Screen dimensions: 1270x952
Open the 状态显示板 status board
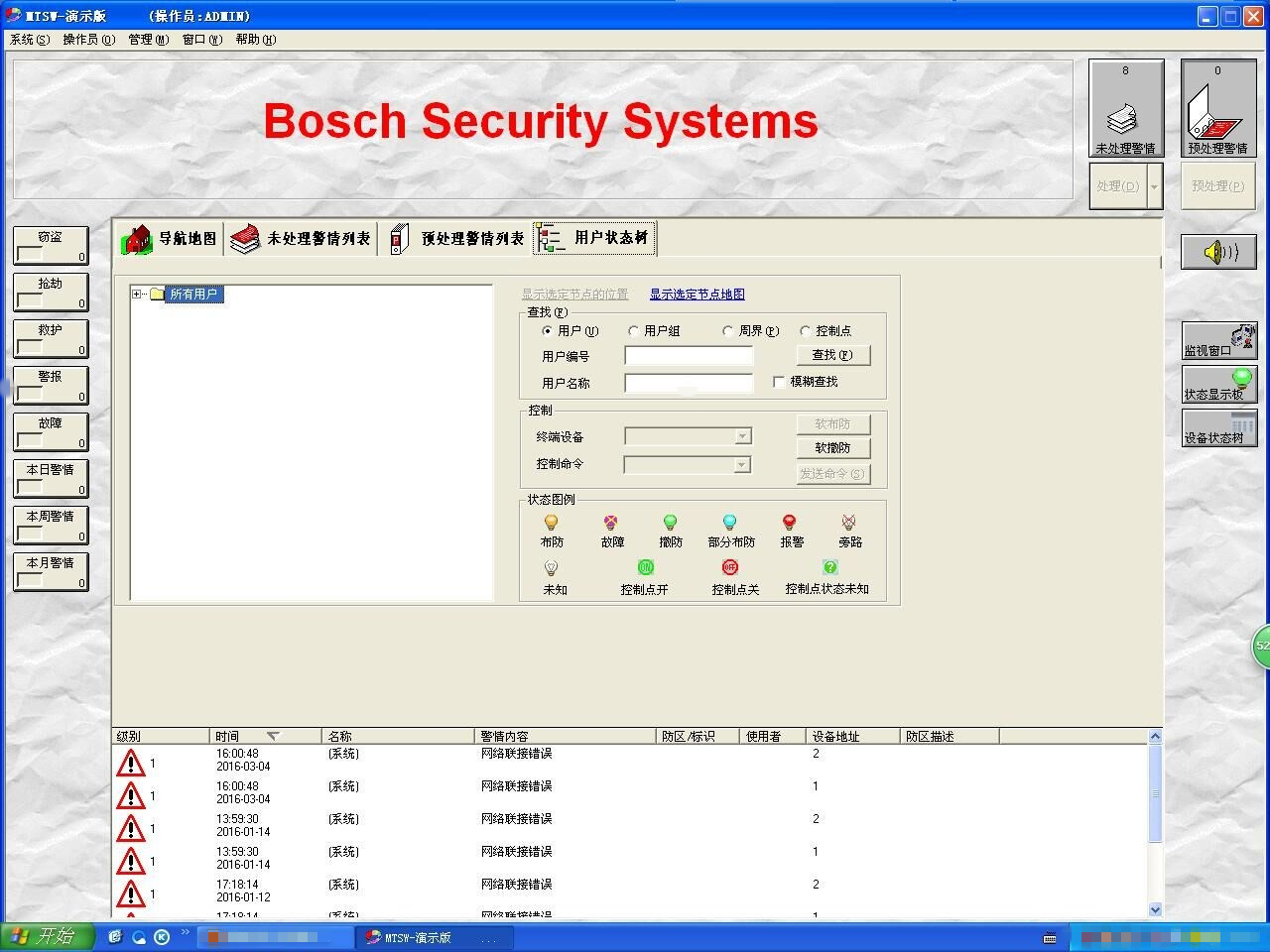tap(1218, 384)
